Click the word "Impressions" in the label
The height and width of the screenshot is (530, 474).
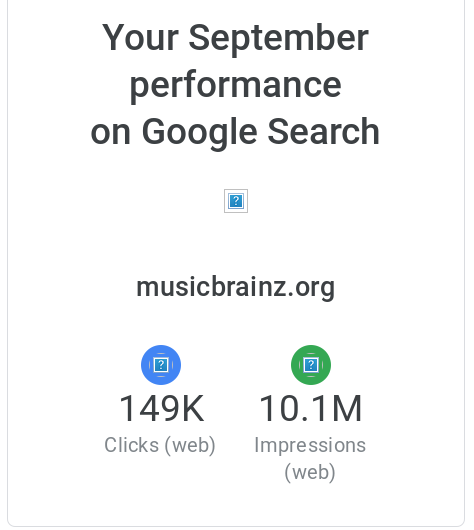310,445
